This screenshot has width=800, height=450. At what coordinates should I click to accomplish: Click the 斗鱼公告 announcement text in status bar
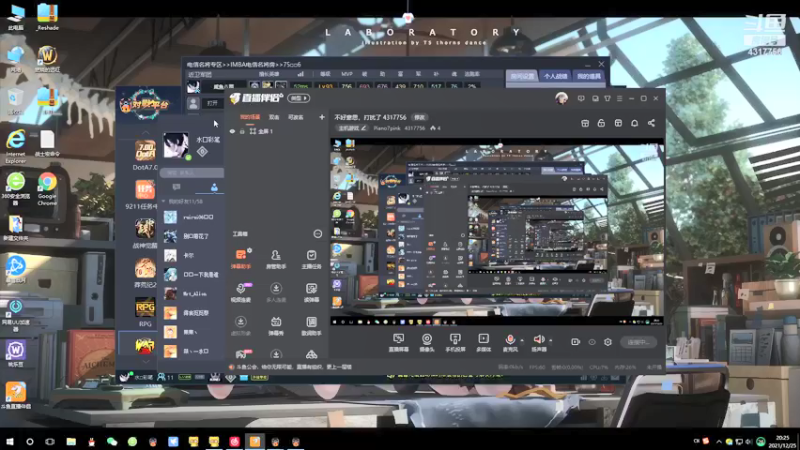291,367
